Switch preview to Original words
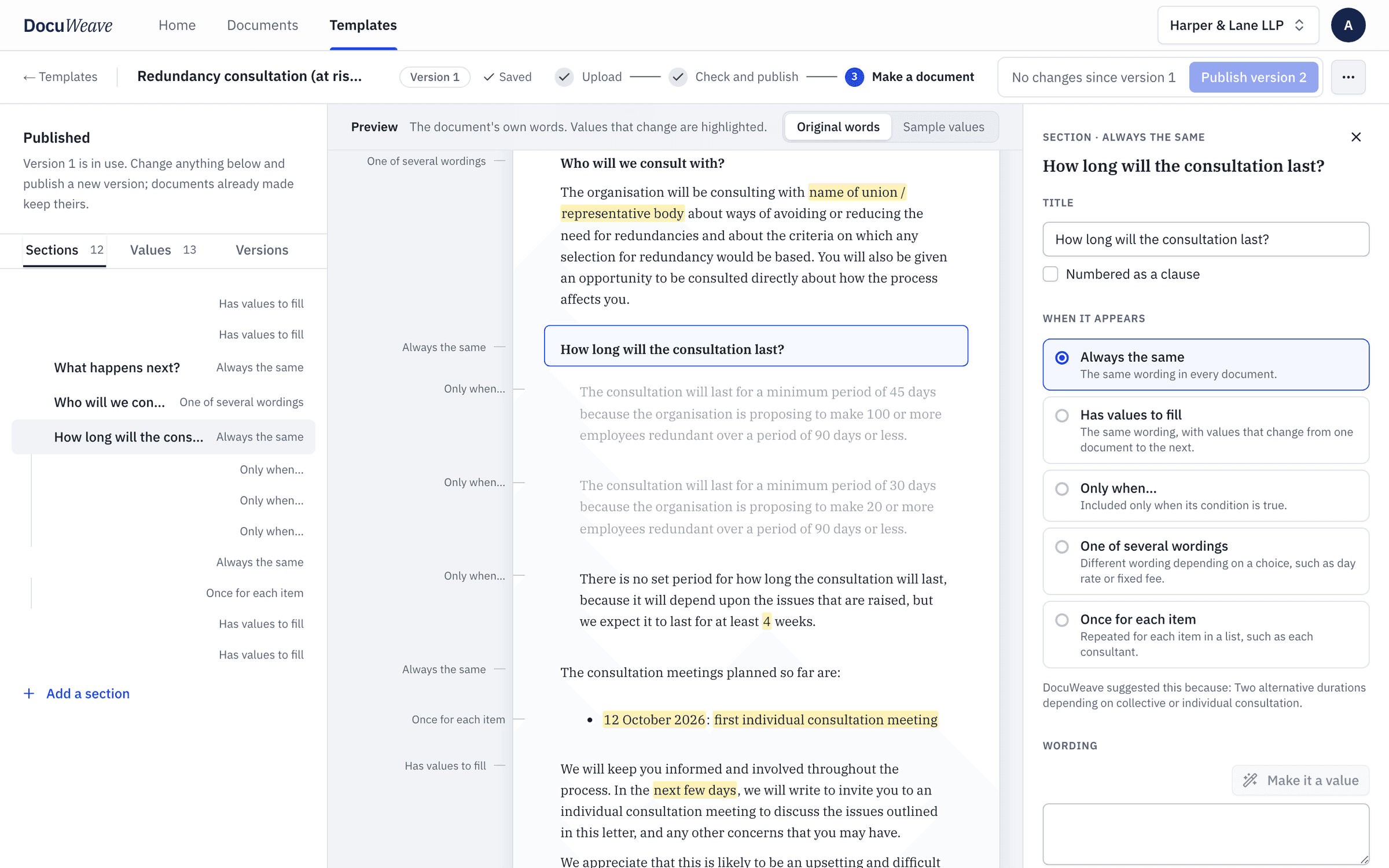 click(x=837, y=127)
